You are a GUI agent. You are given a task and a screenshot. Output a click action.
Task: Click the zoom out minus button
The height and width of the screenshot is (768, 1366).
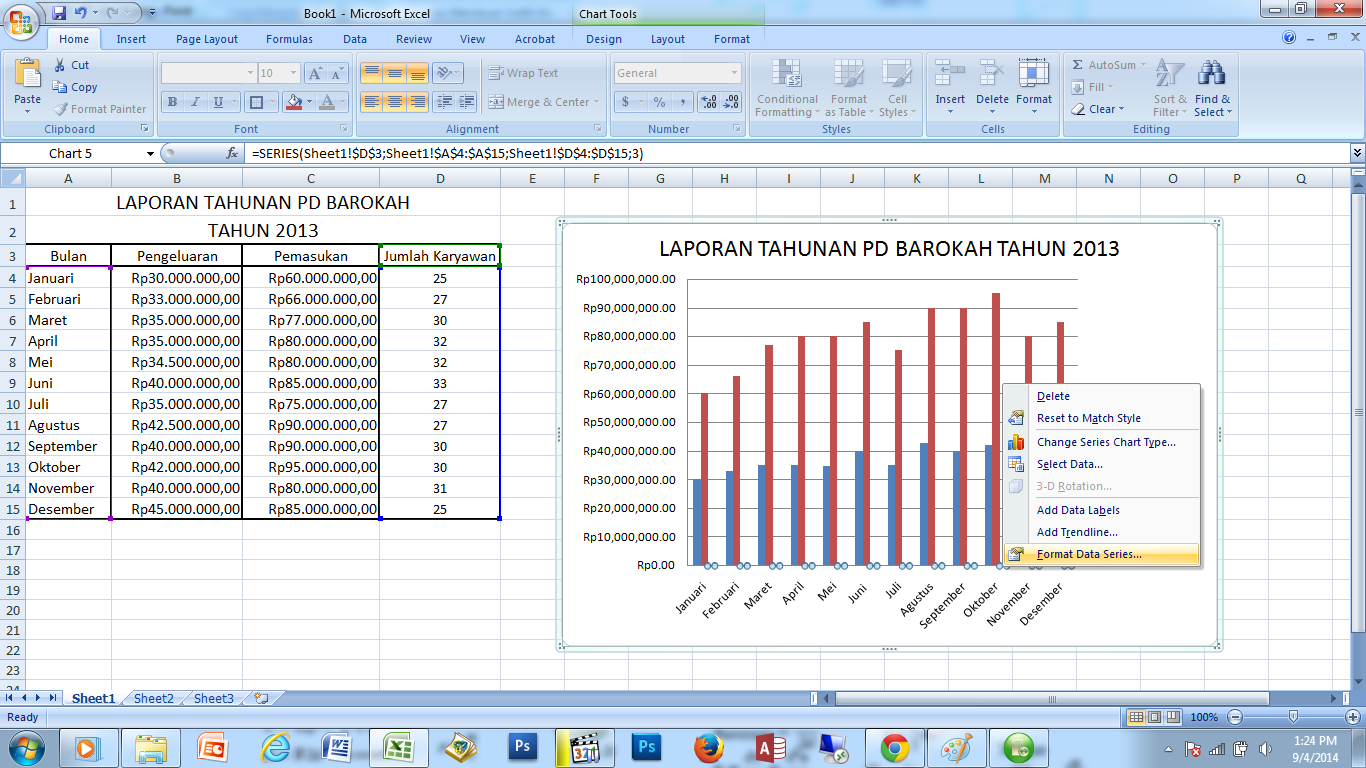point(1234,717)
